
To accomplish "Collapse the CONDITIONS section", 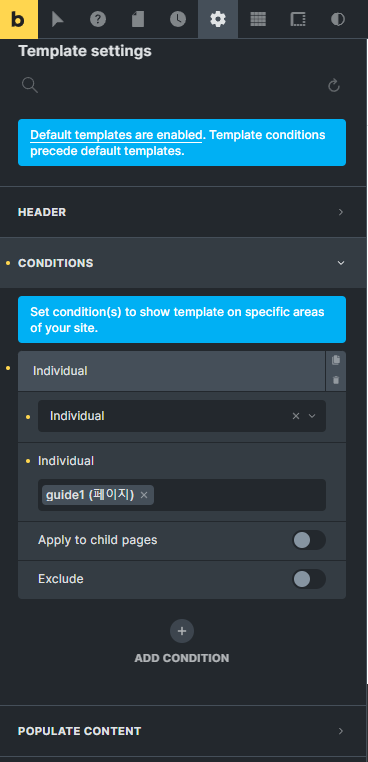I will [x=183, y=263].
